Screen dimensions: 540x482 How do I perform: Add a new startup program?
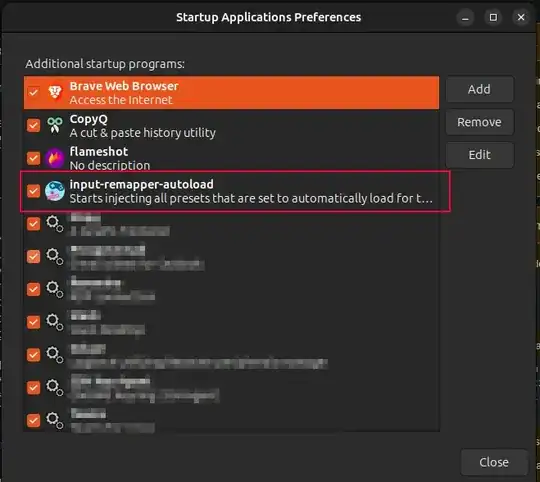479,89
